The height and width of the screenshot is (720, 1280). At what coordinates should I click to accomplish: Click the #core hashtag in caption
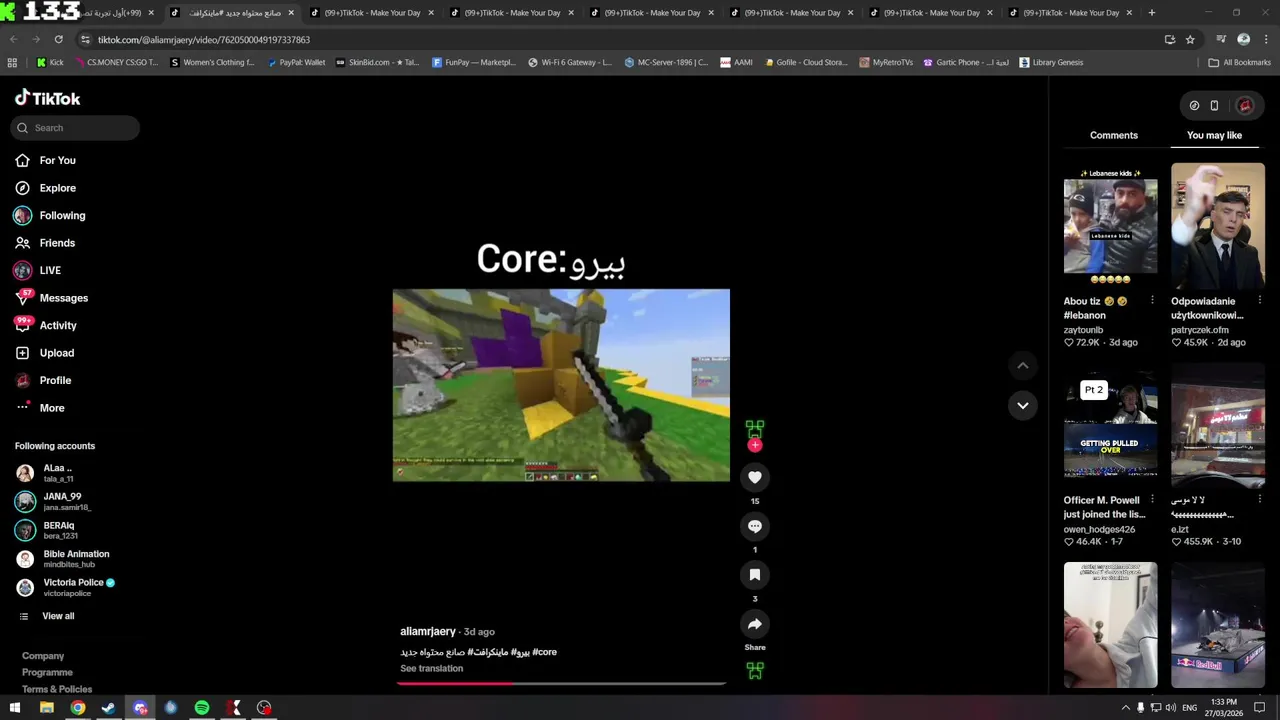pyautogui.click(x=545, y=652)
